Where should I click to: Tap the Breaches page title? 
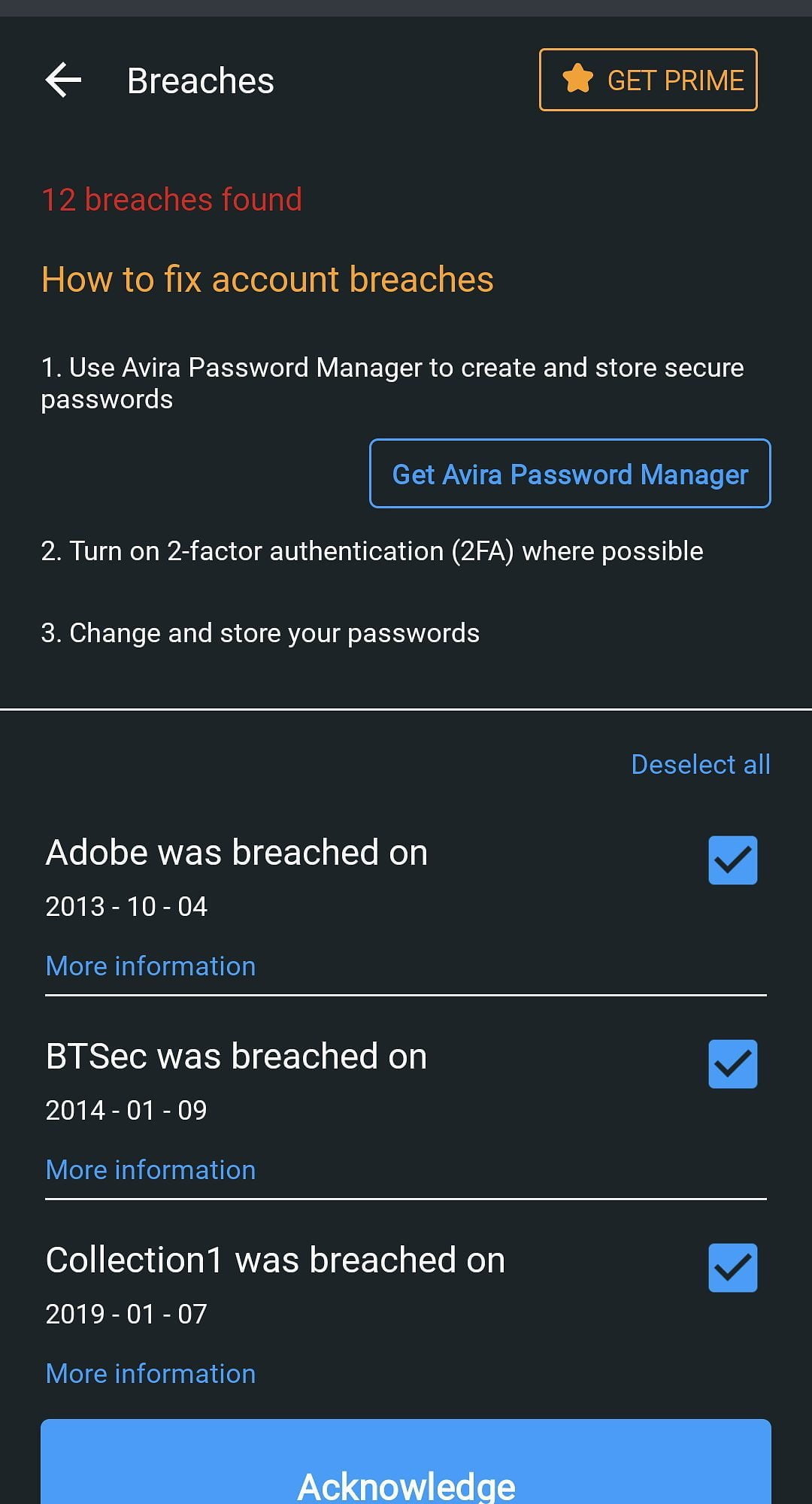(x=200, y=80)
